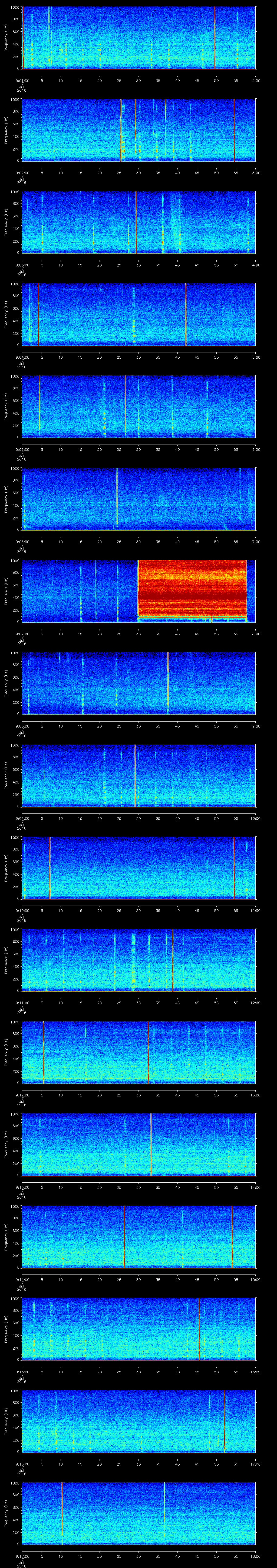
Task: Click the 9:13:00 start time label
Action: [22, 1187]
